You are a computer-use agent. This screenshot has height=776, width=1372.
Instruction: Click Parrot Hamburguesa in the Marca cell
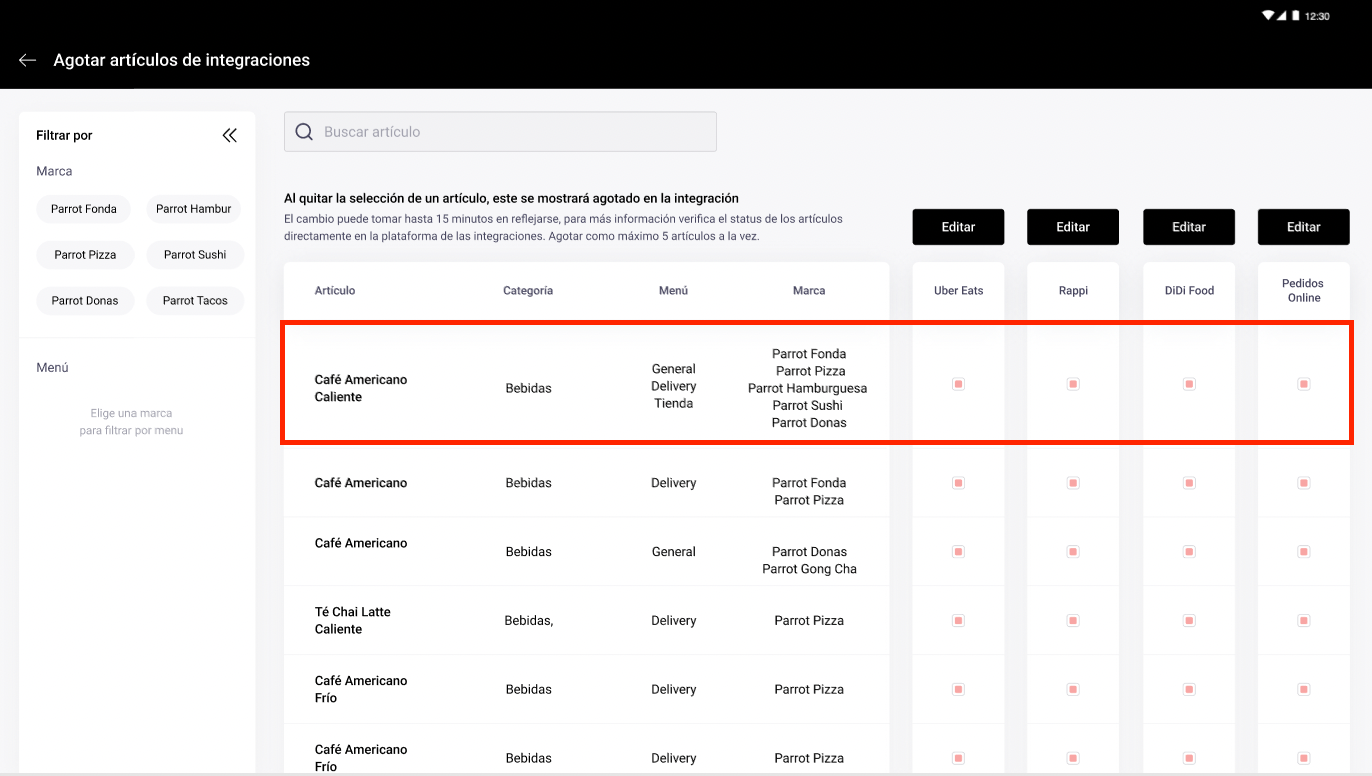click(x=808, y=388)
